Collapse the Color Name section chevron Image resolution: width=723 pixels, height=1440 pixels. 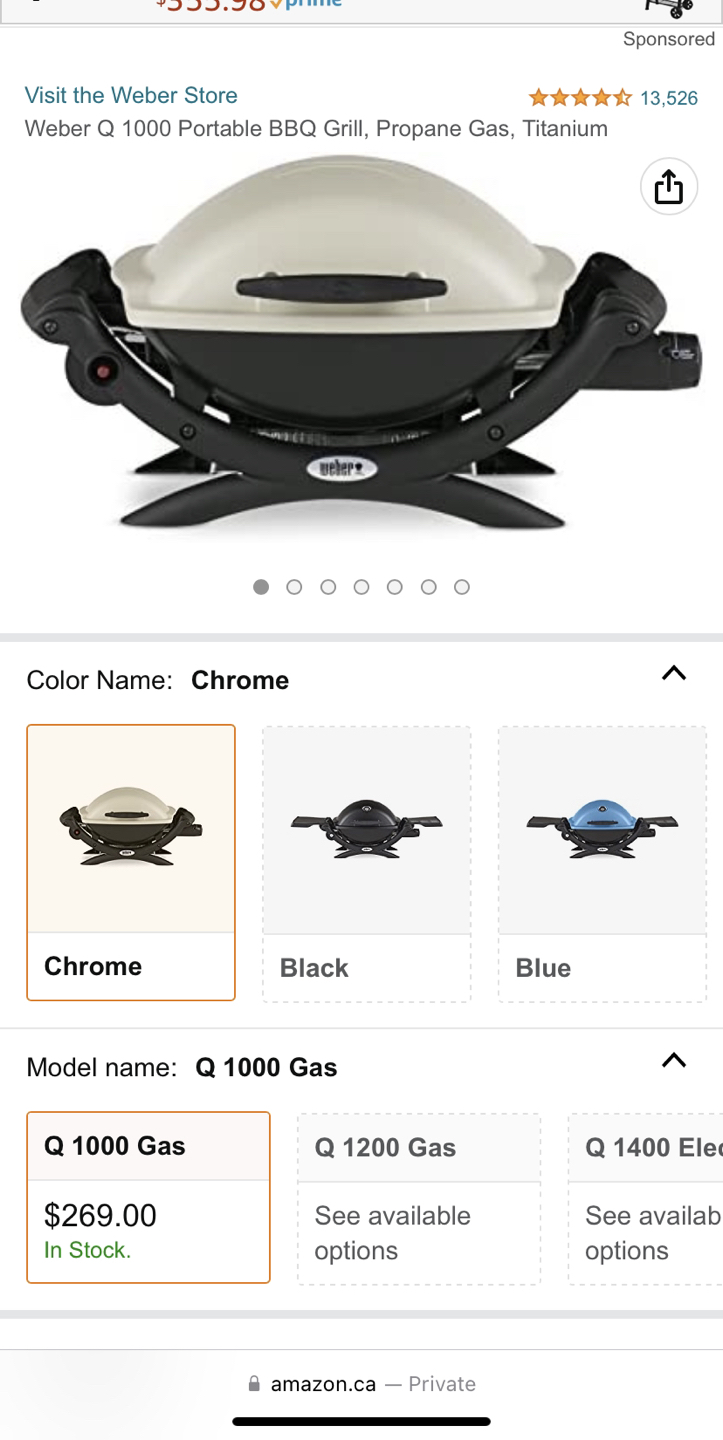tap(674, 673)
